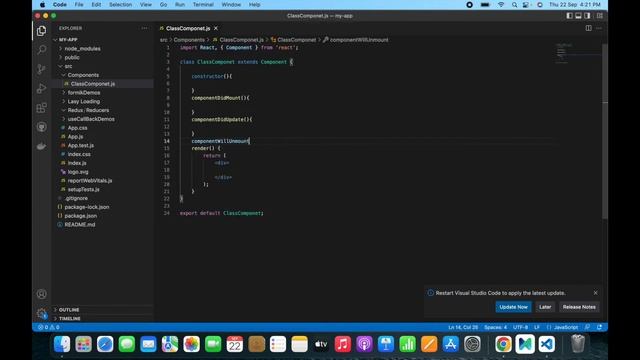The height and width of the screenshot is (360, 640).
Task: Select the ClassComponet.js tab
Action: [189, 28]
